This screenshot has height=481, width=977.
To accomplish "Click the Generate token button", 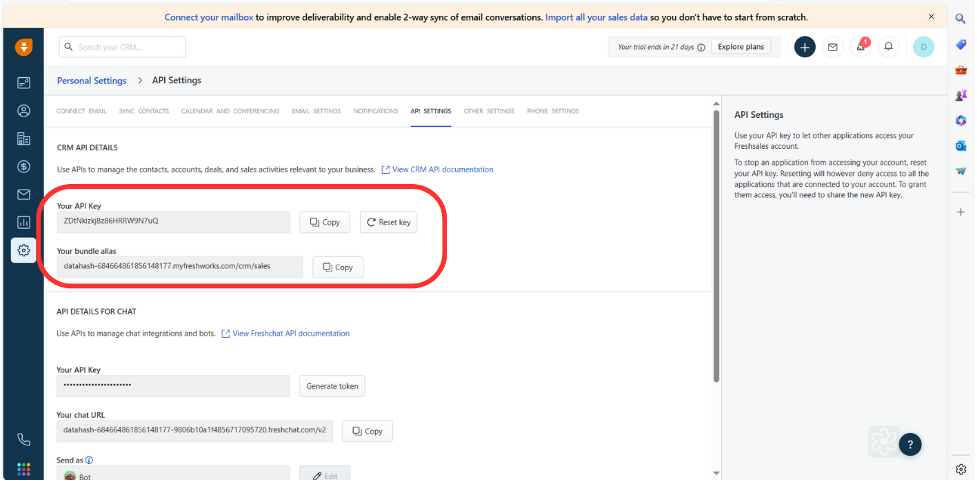I will coord(332,386).
